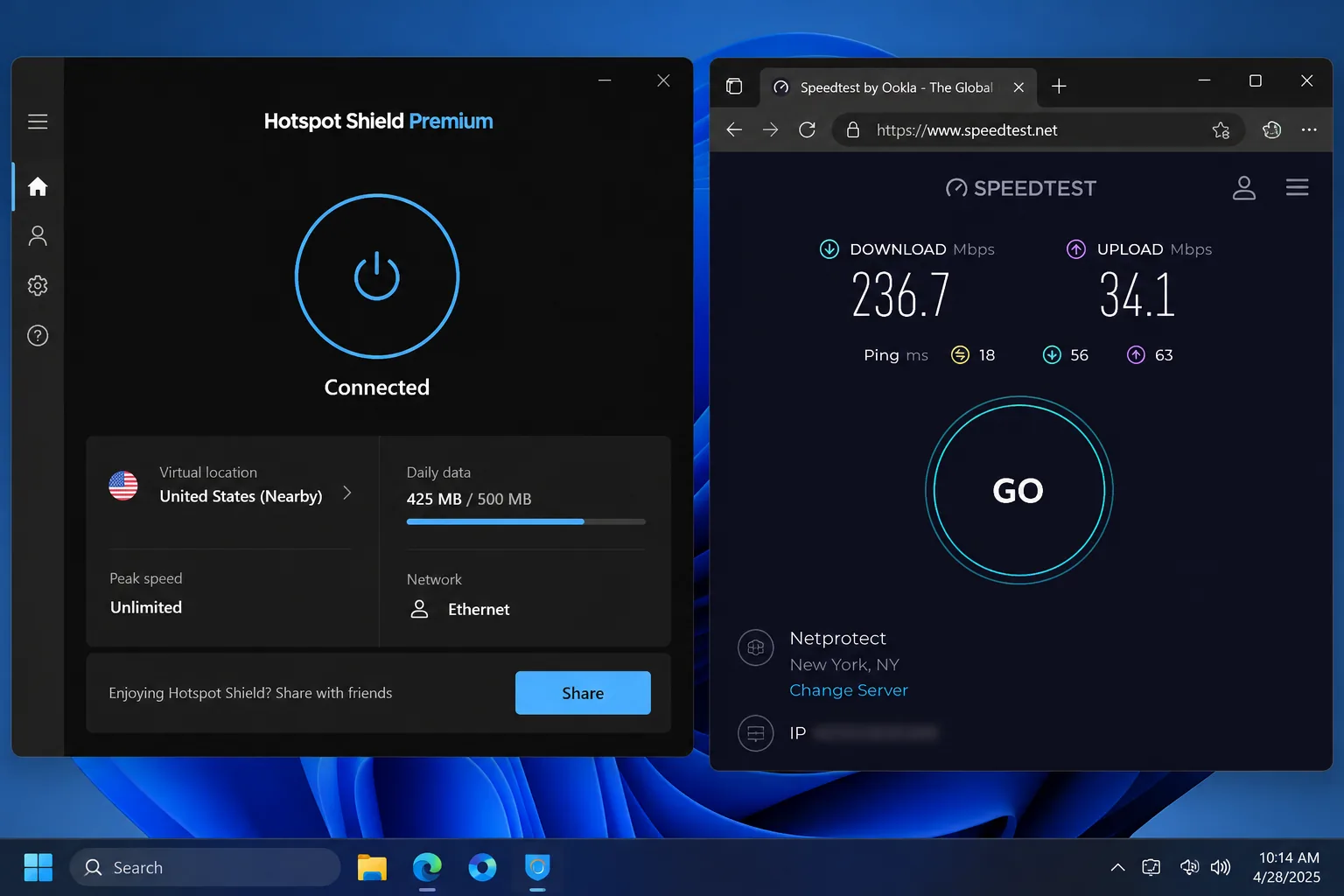Open File Explorer from taskbar

[372, 868]
